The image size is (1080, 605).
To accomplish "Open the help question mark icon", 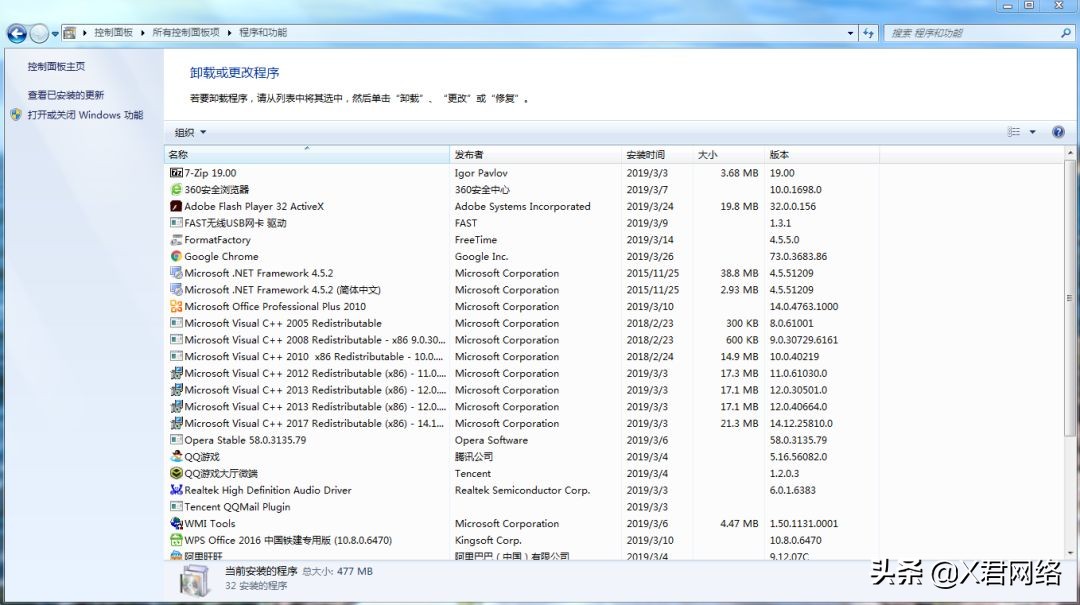I will click(1058, 131).
